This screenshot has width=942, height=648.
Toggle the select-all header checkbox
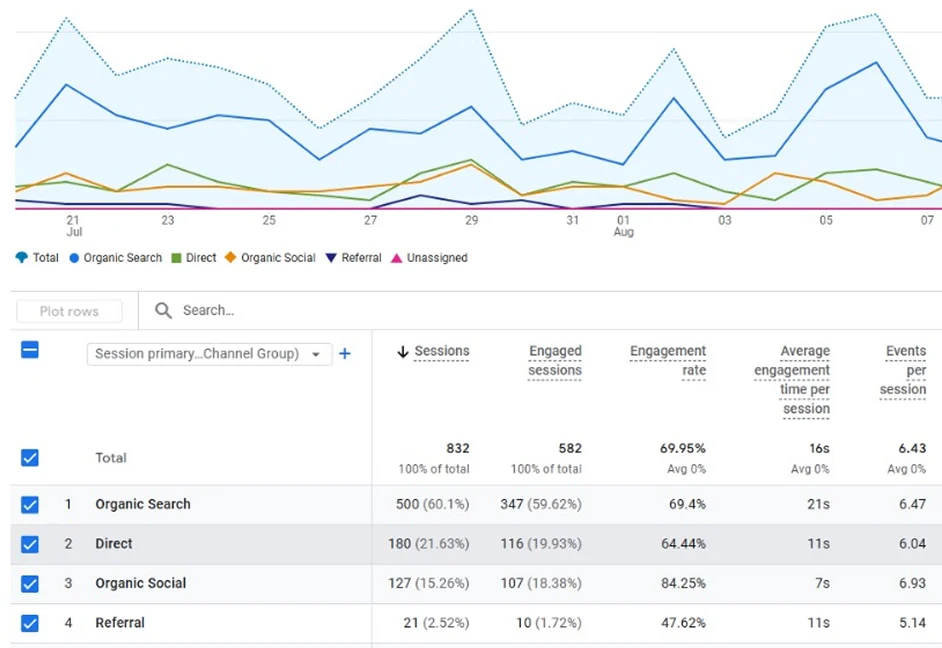coord(30,350)
